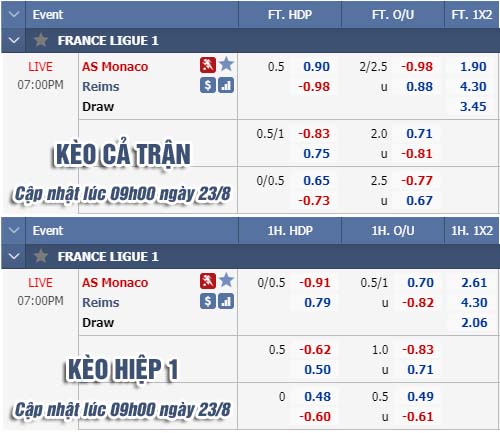Open statistics chart icon in first-half Reims row
The image size is (500, 433).
pos(226,301)
